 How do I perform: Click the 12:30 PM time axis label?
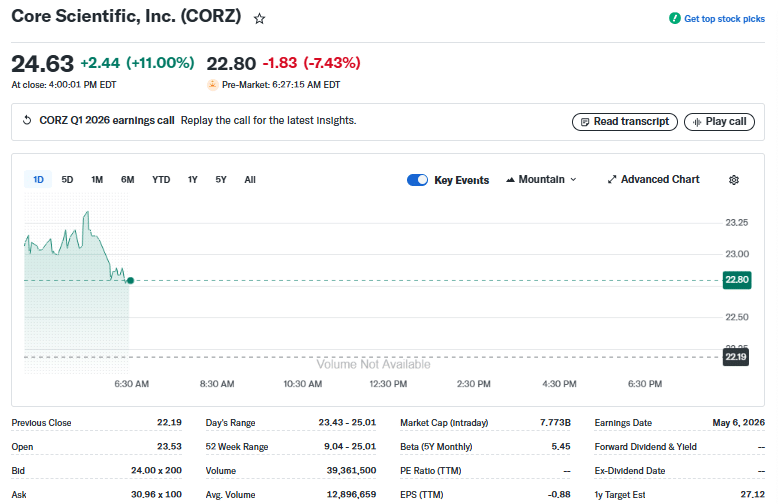tap(388, 384)
